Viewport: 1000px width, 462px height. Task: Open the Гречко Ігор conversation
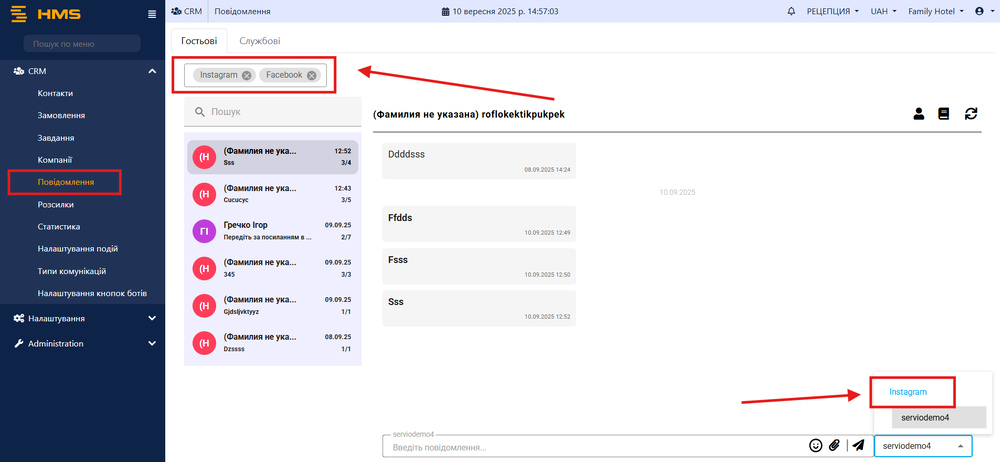(272, 231)
